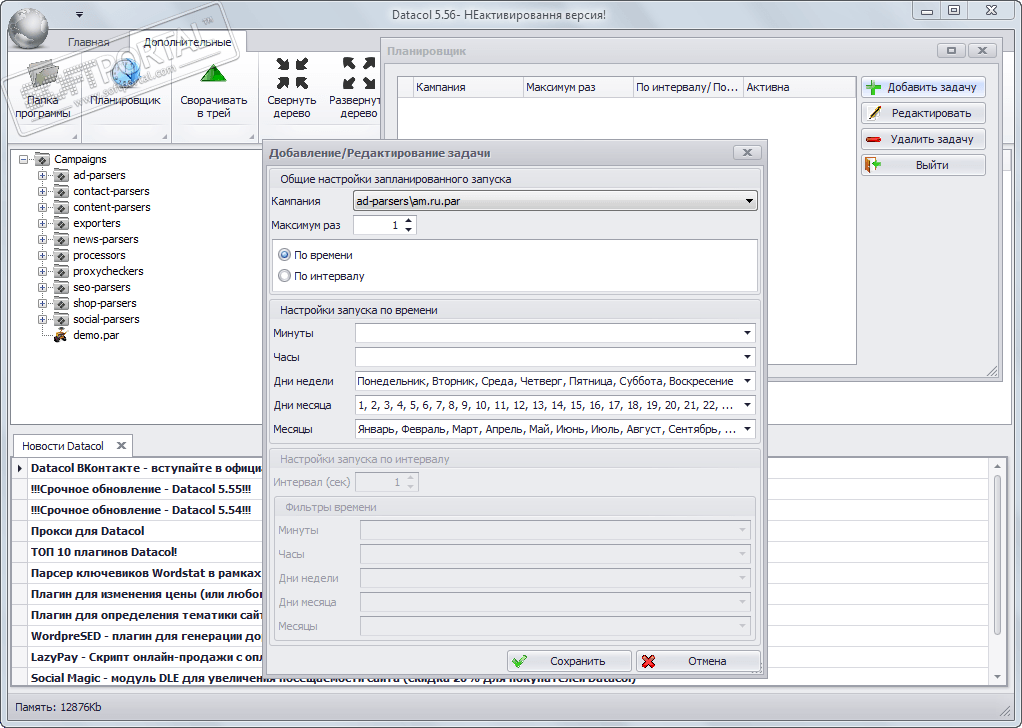1022x728 pixels.
Task: Click the По интервалу column header
Action: tap(688, 87)
